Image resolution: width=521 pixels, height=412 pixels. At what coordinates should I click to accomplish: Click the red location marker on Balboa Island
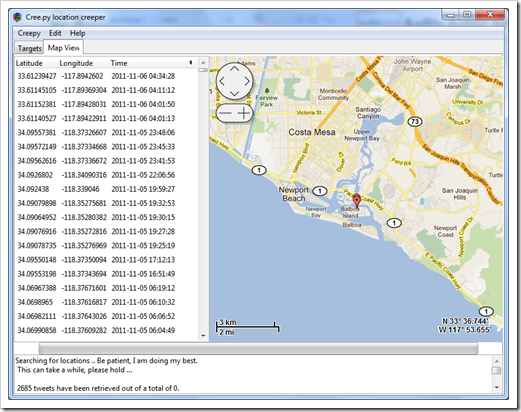(357, 200)
